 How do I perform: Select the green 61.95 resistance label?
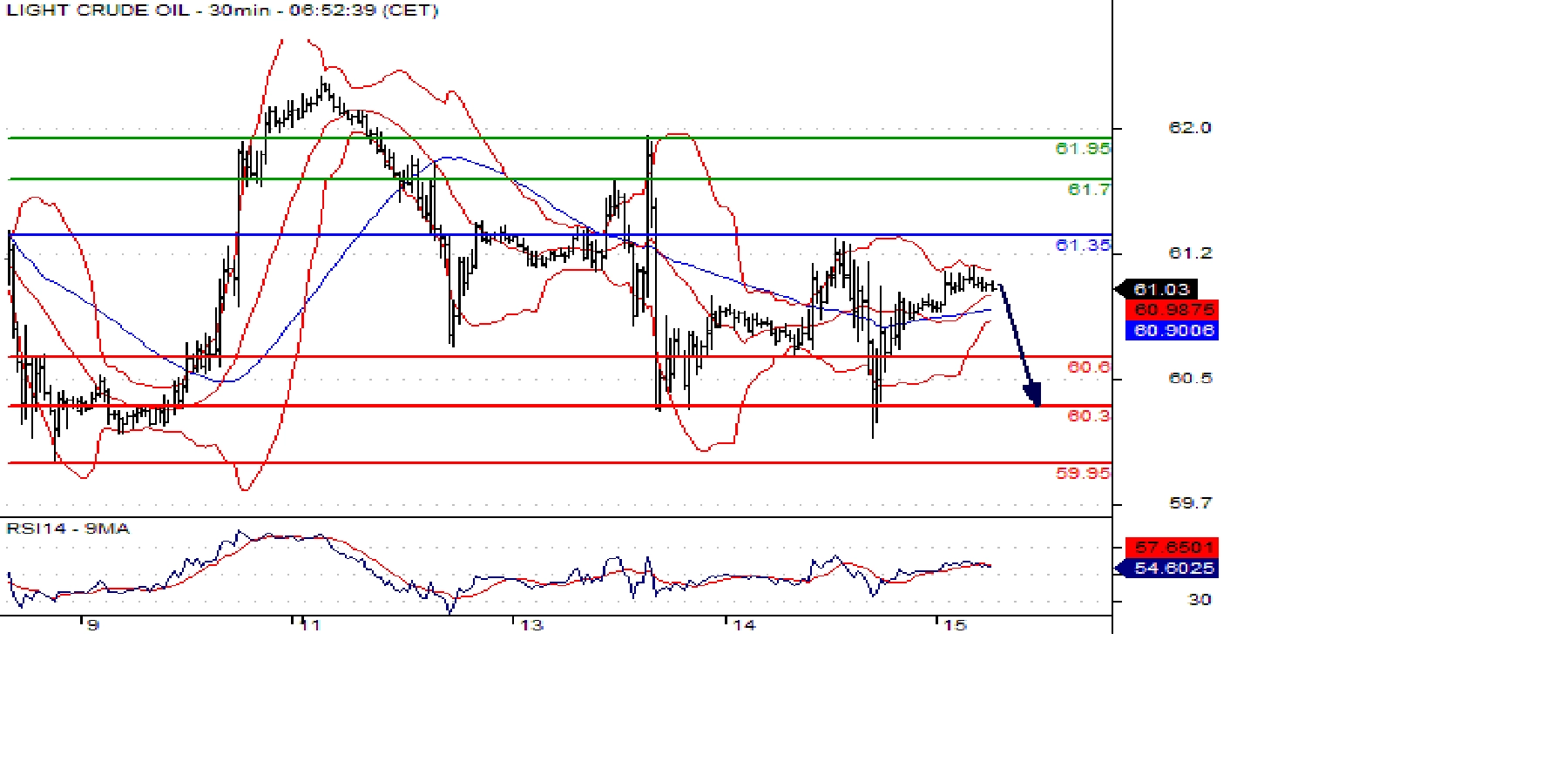1082,149
